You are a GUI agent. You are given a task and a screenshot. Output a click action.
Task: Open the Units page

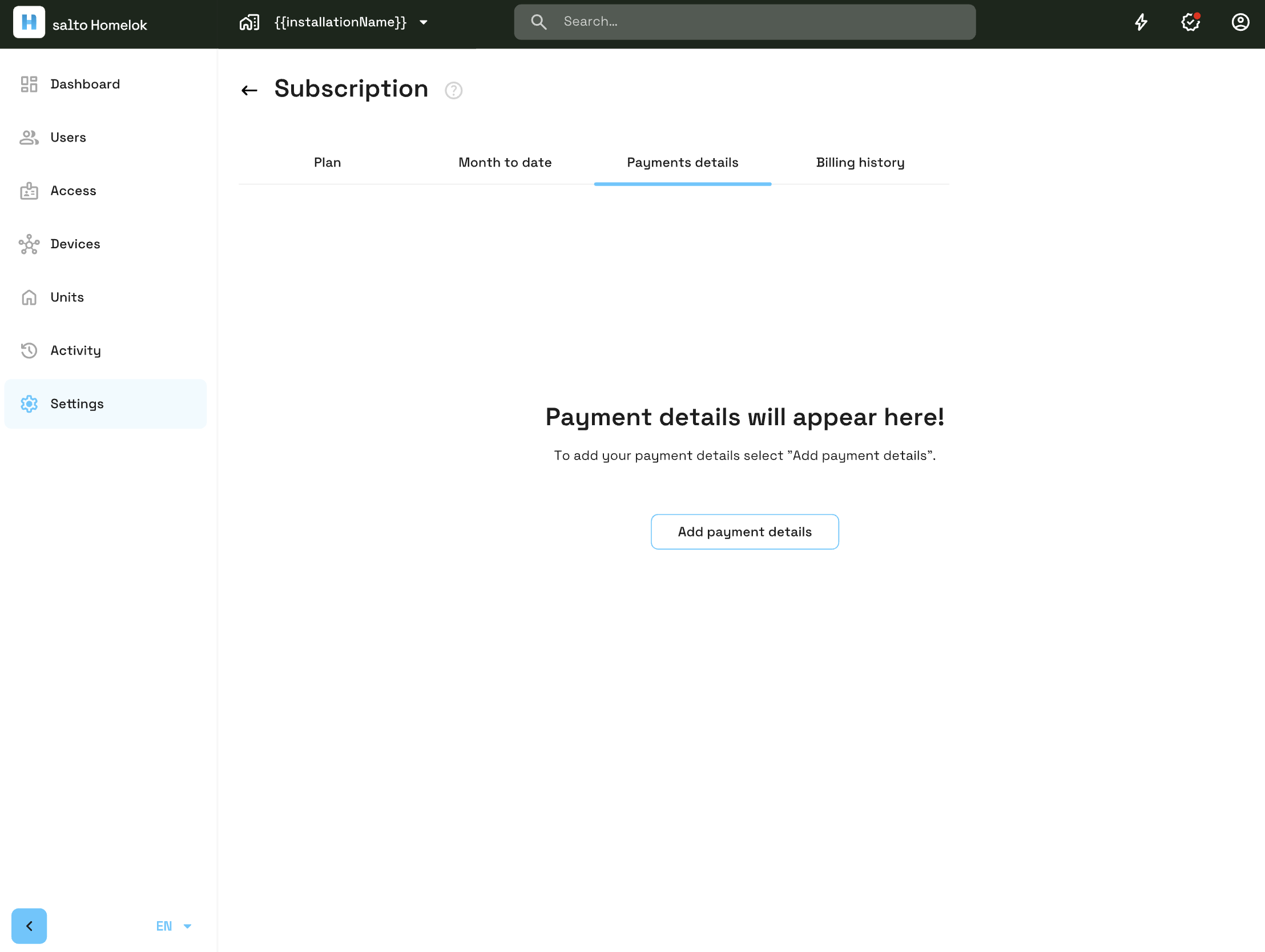tap(105, 297)
